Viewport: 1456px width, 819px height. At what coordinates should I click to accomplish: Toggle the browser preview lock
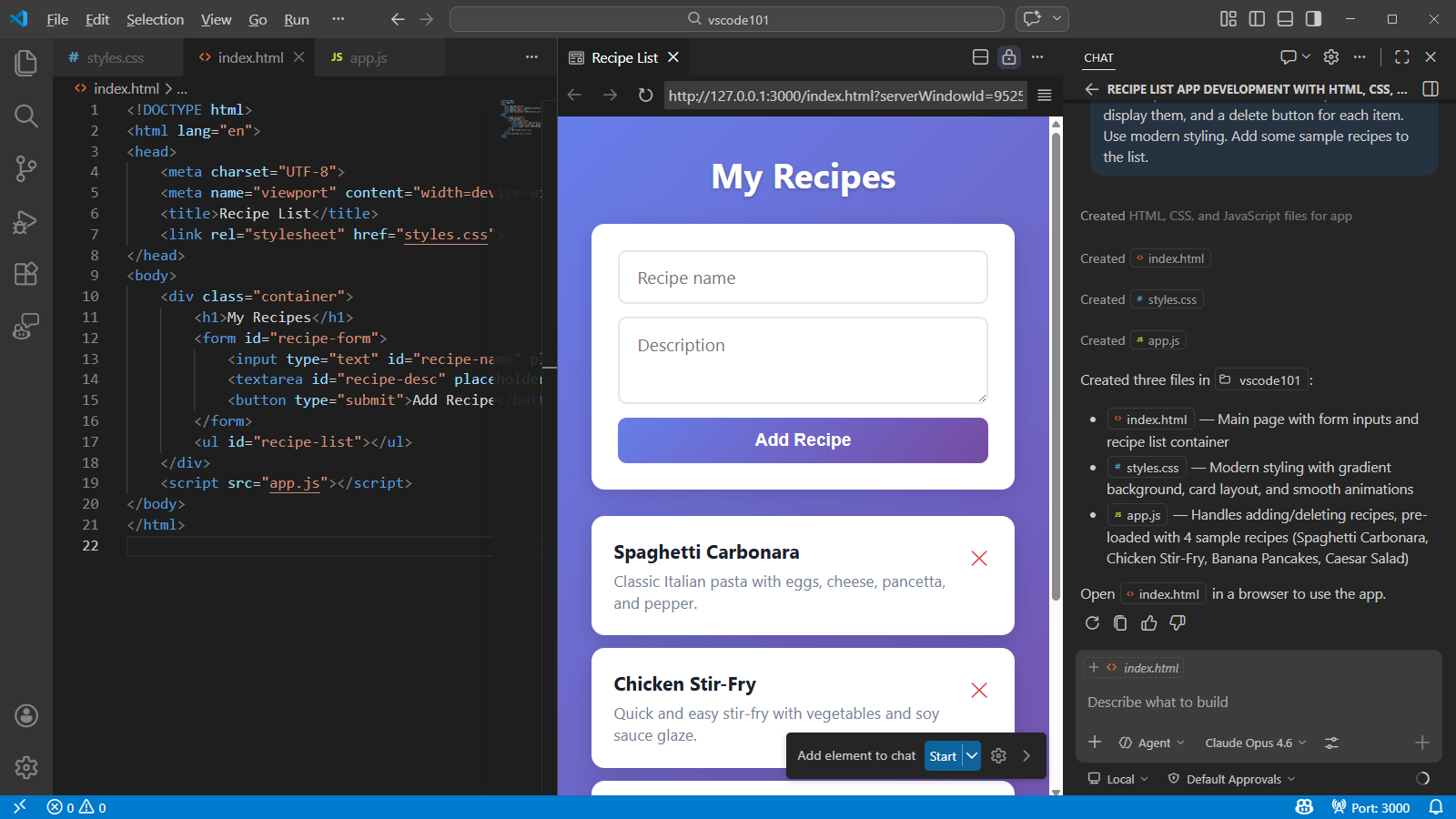[x=1009, y=56]
